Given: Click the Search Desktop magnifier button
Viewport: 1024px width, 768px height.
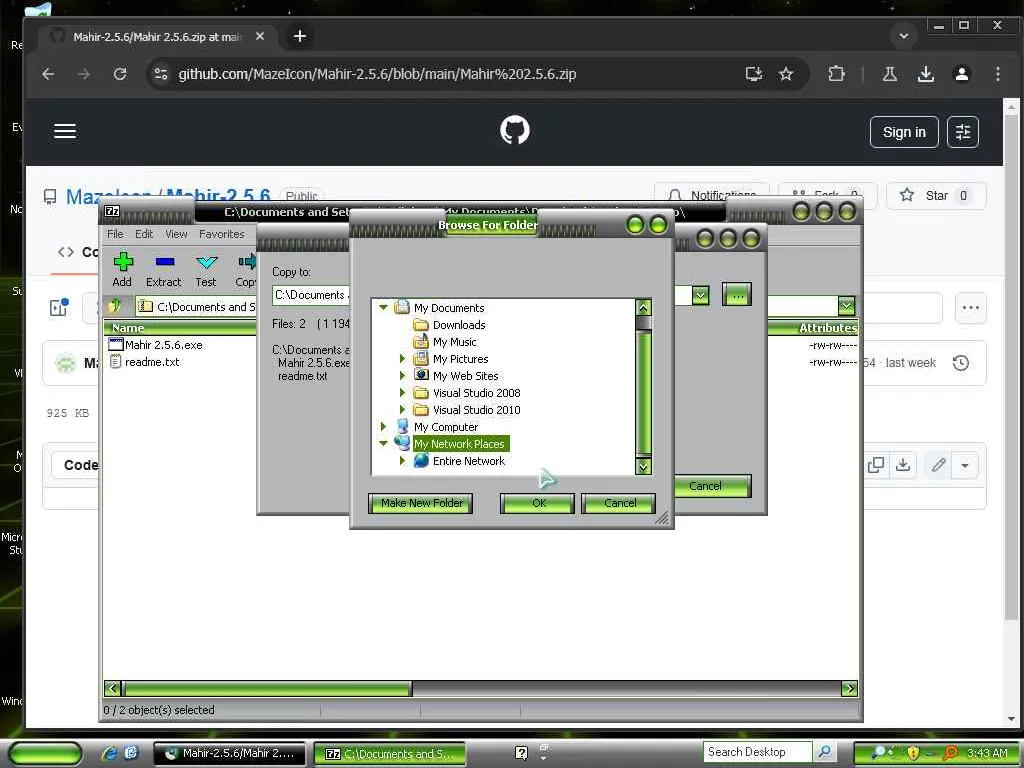Looking at the screenshot, I should tap(824, 752).
